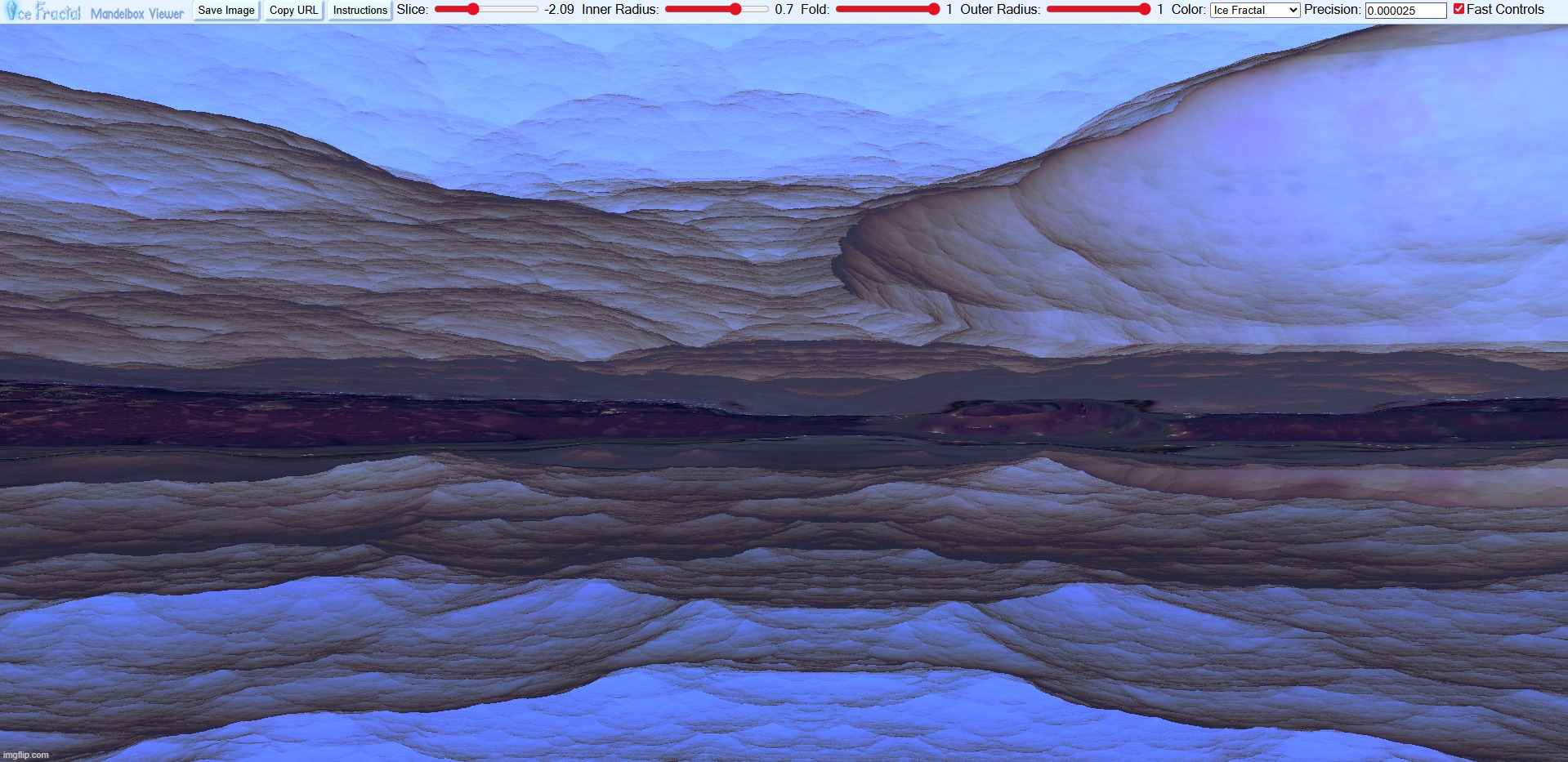Click the imgflip.com watermark
The height and width of the screenshot is (762, 1568).
26,755
